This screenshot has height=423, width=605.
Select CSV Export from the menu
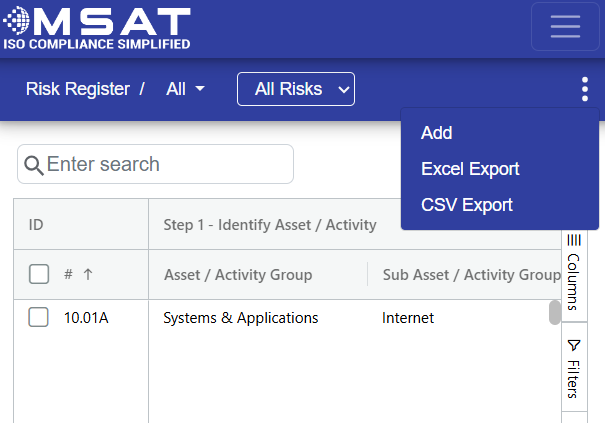click(x=467, y=205)
